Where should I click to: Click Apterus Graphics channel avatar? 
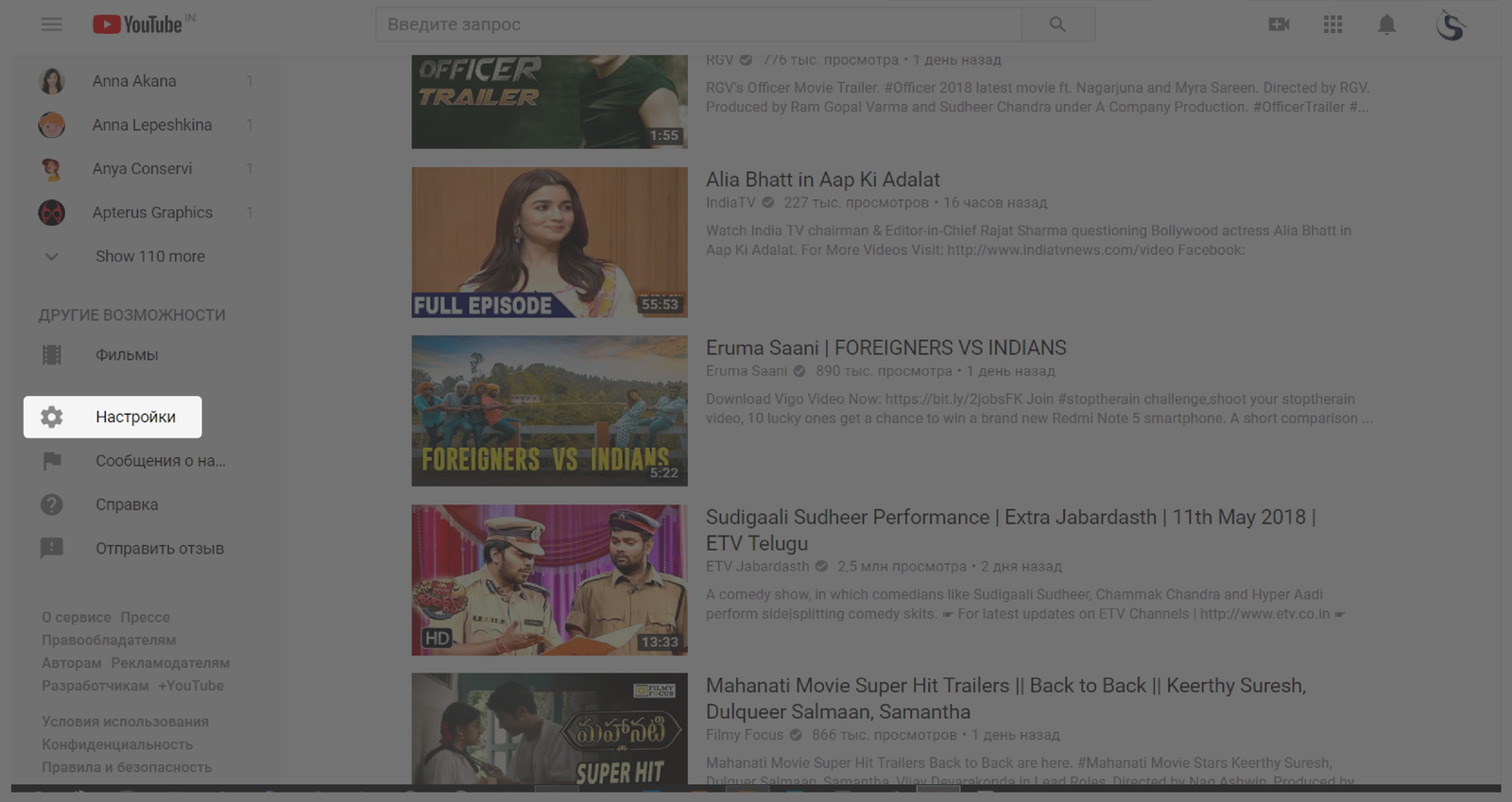[x=52, y=213]
